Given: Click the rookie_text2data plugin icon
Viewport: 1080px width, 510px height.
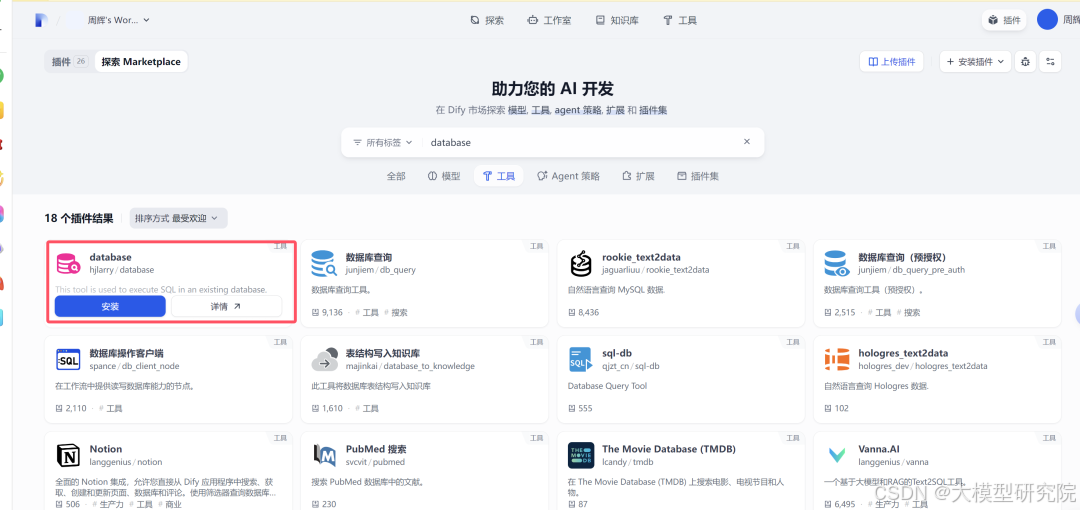Looking at the screenshot, I should click(581, 264).
